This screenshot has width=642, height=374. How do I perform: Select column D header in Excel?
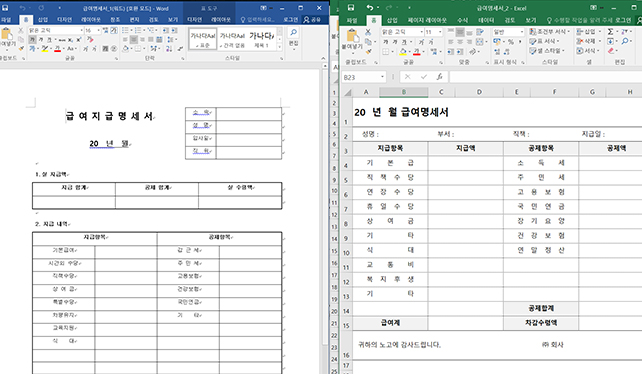click(x=479, y=92)
